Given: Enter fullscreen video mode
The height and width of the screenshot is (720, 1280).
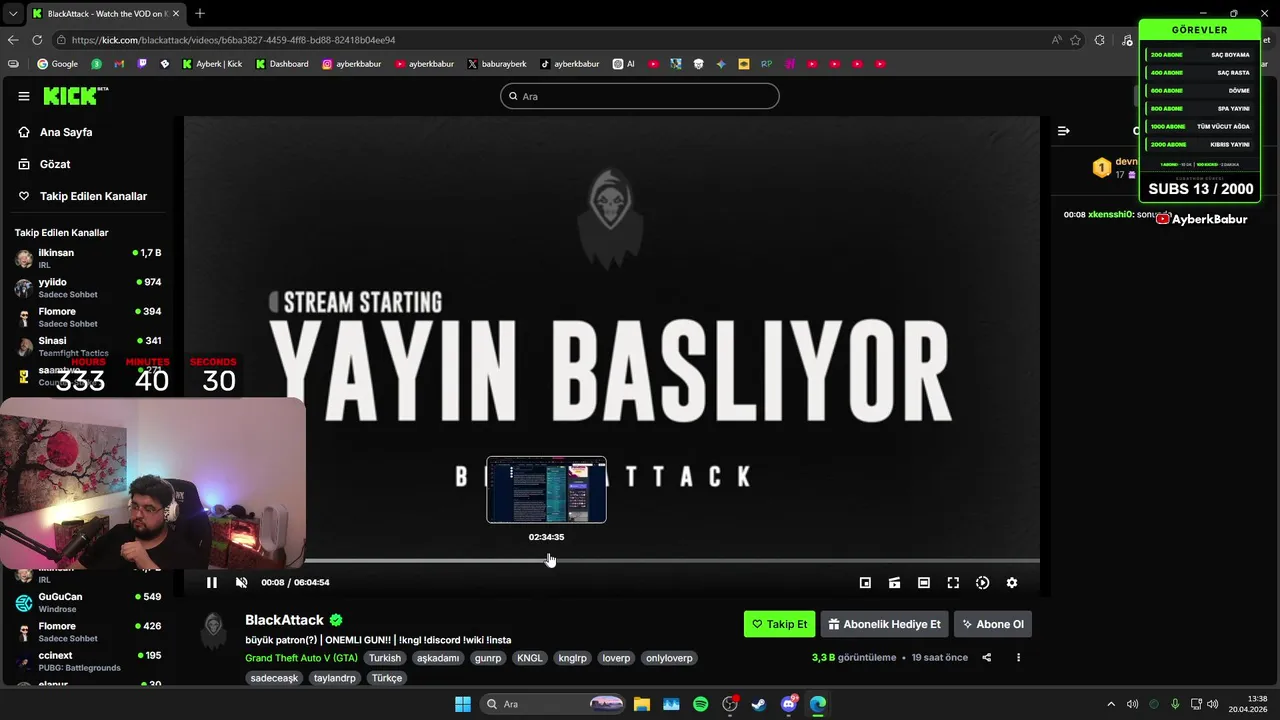Looking at the screenshot, I should tap(953, 583).
